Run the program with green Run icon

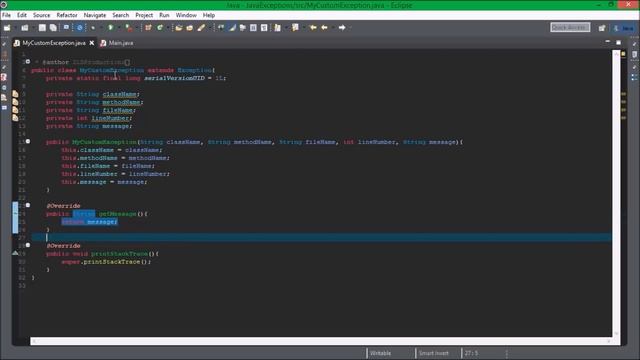click(x=110, y=28)
